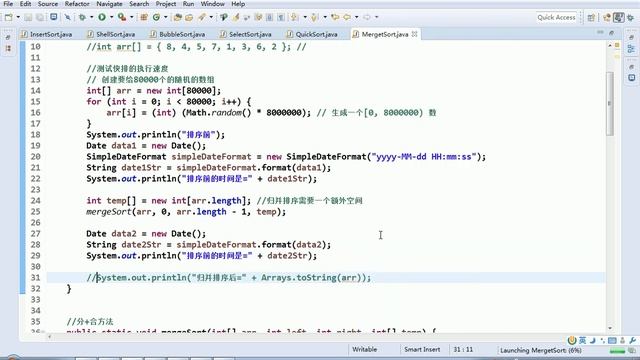Click the New Java Package icon
This screenshot has width=640, height=360.
[144, 17]
